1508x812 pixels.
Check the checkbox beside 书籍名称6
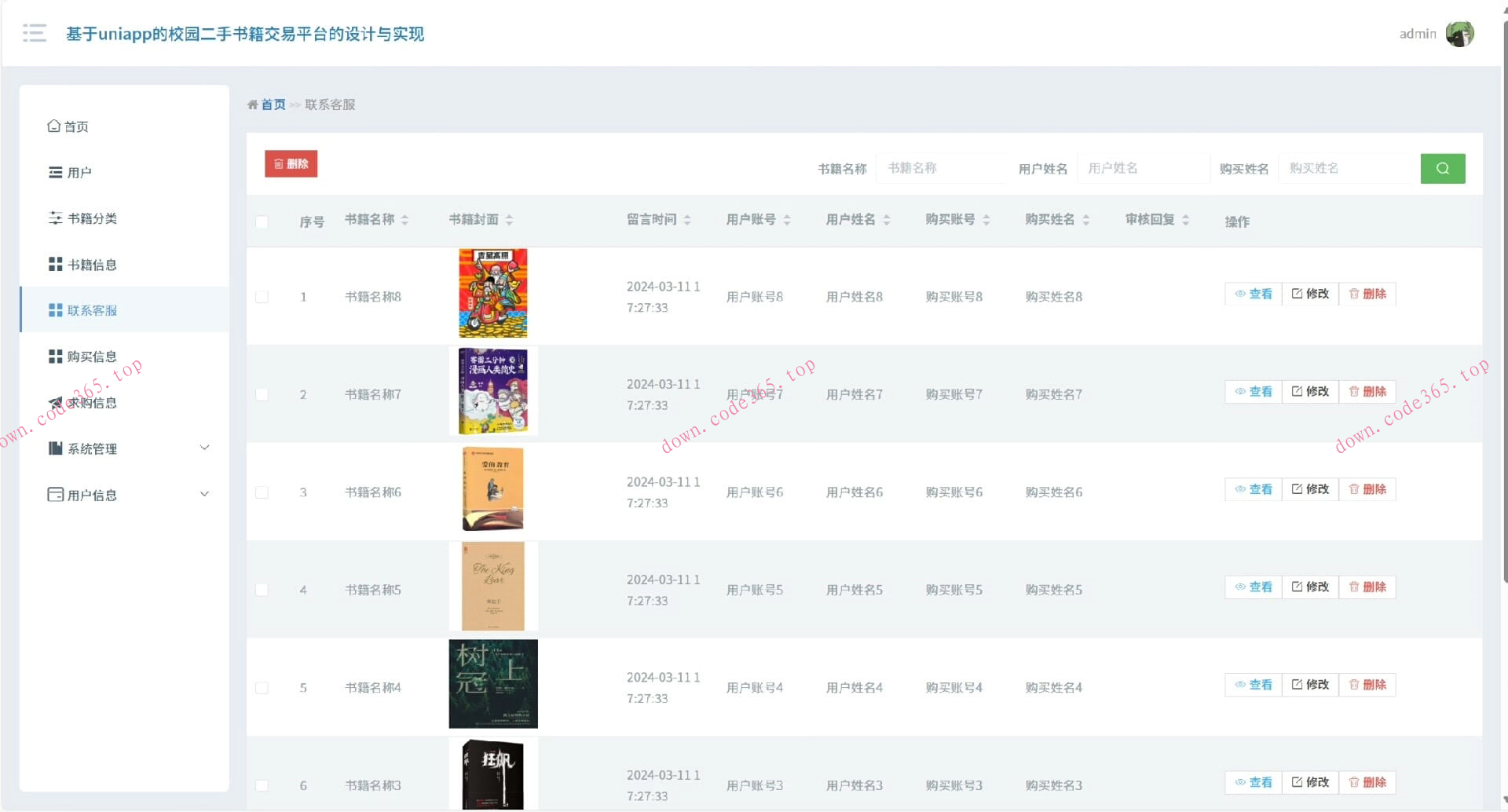tap(262, 492)
